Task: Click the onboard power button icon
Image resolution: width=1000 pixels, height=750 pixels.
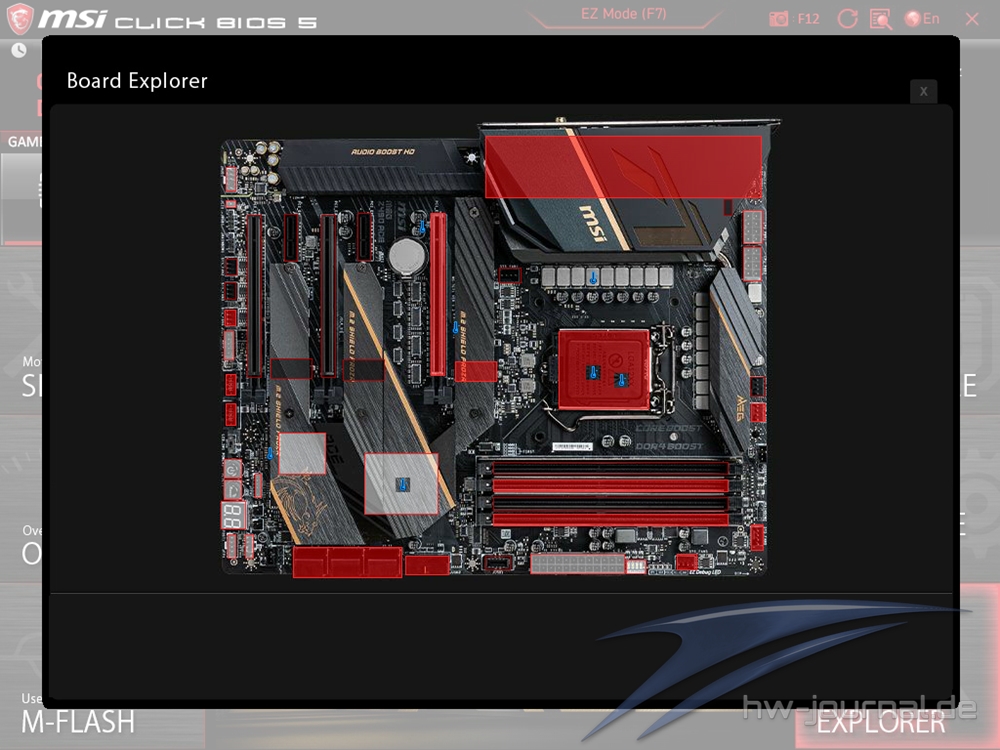Action: click(x=232, y=469)
